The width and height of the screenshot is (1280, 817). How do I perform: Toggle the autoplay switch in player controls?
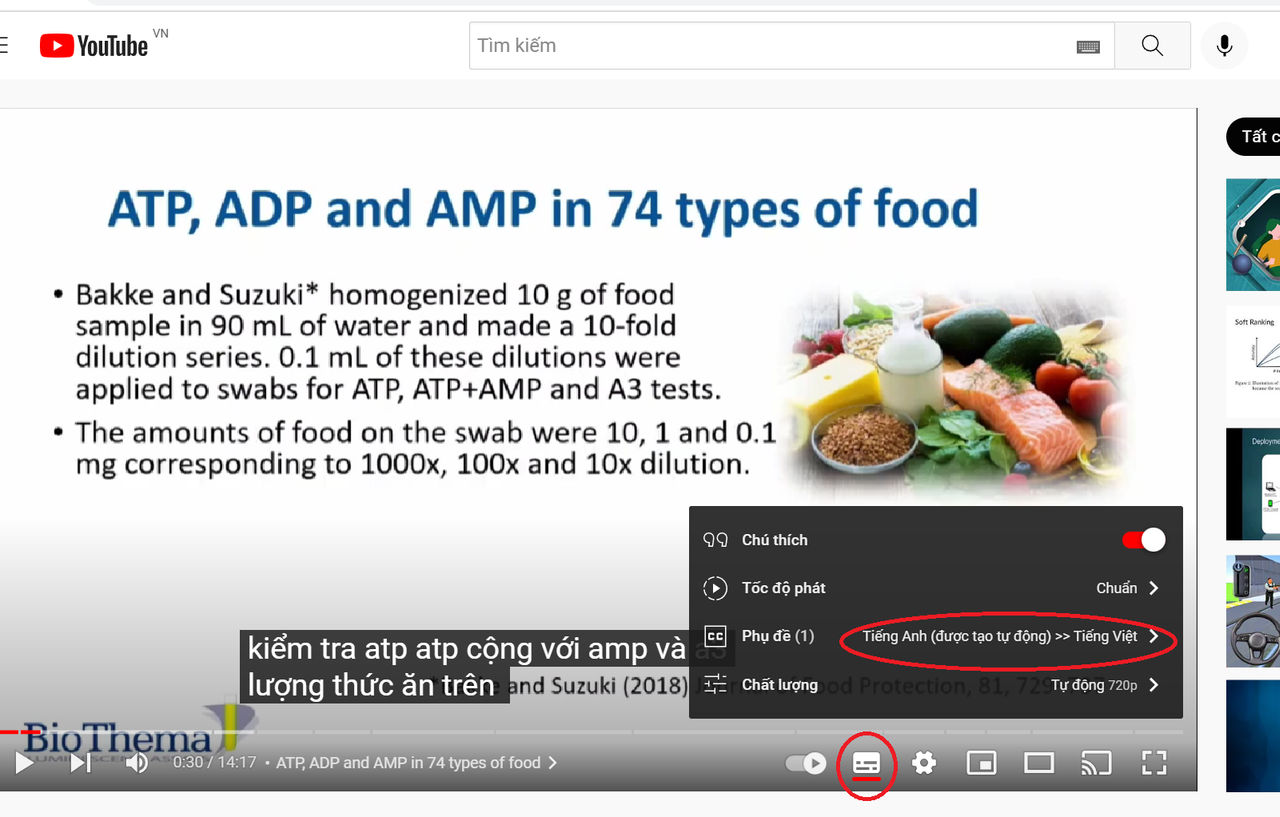click(806, 764)
